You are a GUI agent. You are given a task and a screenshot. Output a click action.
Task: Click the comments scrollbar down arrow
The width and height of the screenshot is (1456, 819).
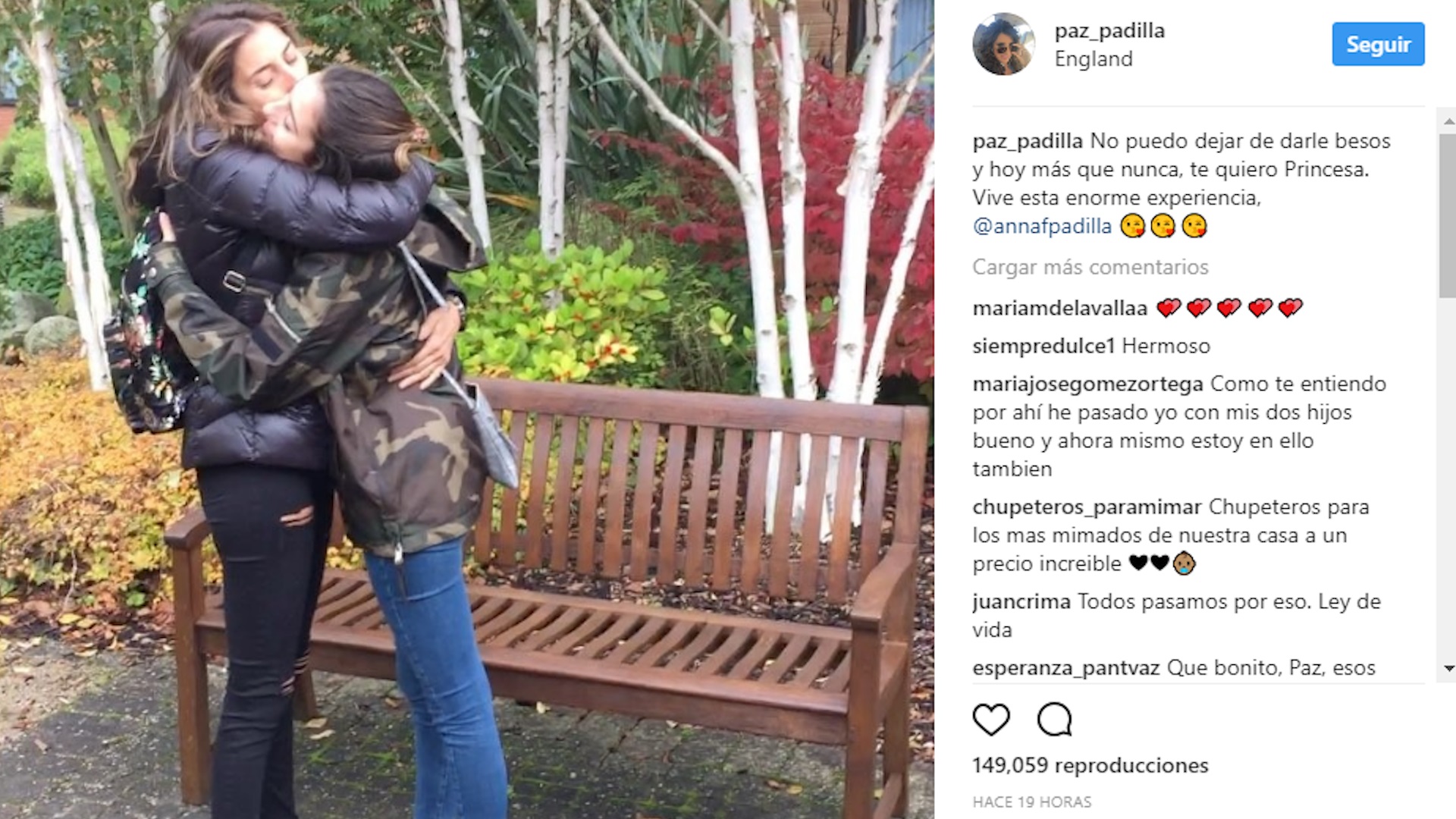(1448, 668)
